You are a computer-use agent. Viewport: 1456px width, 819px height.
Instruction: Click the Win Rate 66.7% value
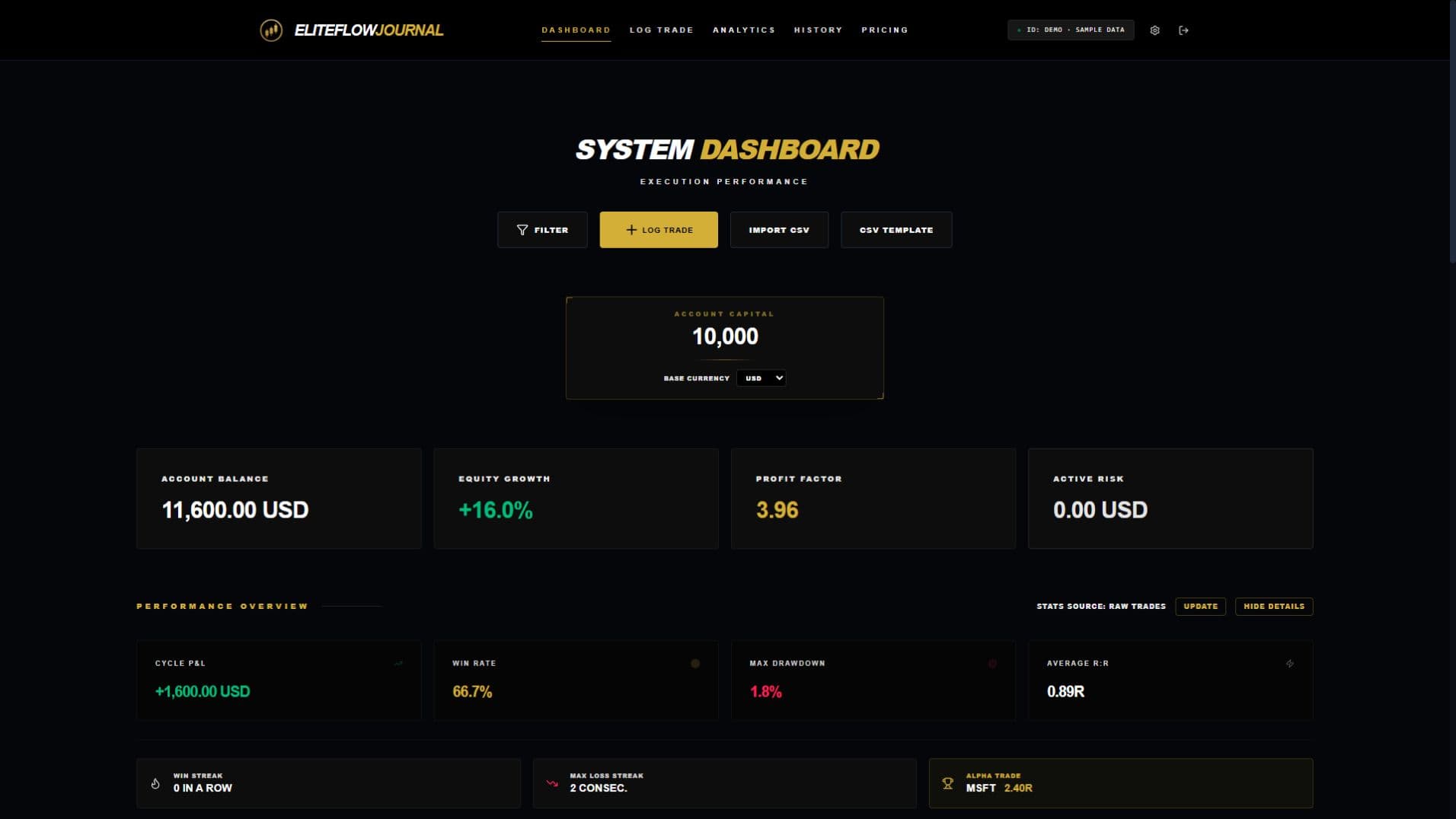[x=472, y=692]
